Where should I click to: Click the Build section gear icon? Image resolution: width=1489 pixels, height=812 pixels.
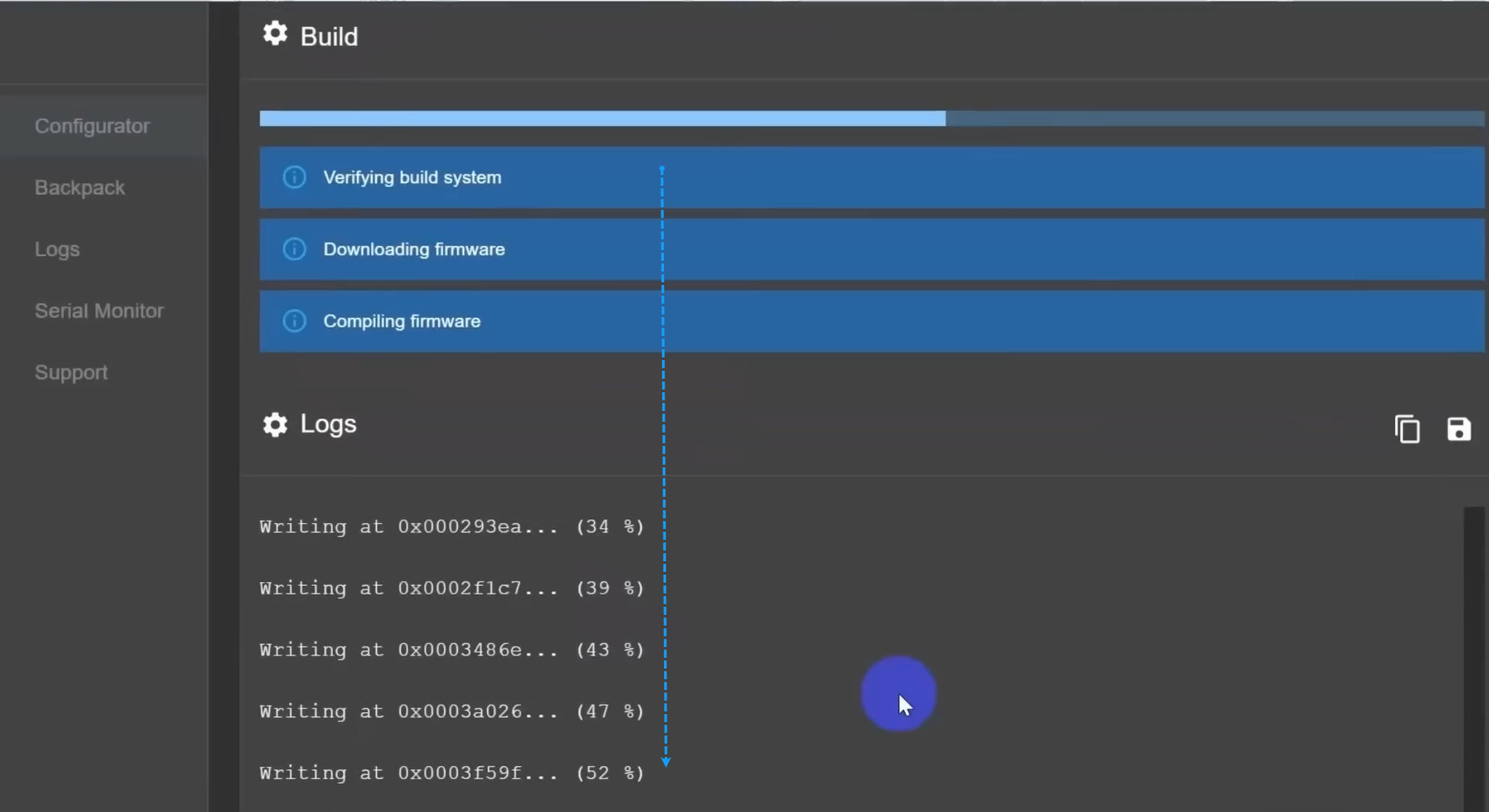coord(275,34)
